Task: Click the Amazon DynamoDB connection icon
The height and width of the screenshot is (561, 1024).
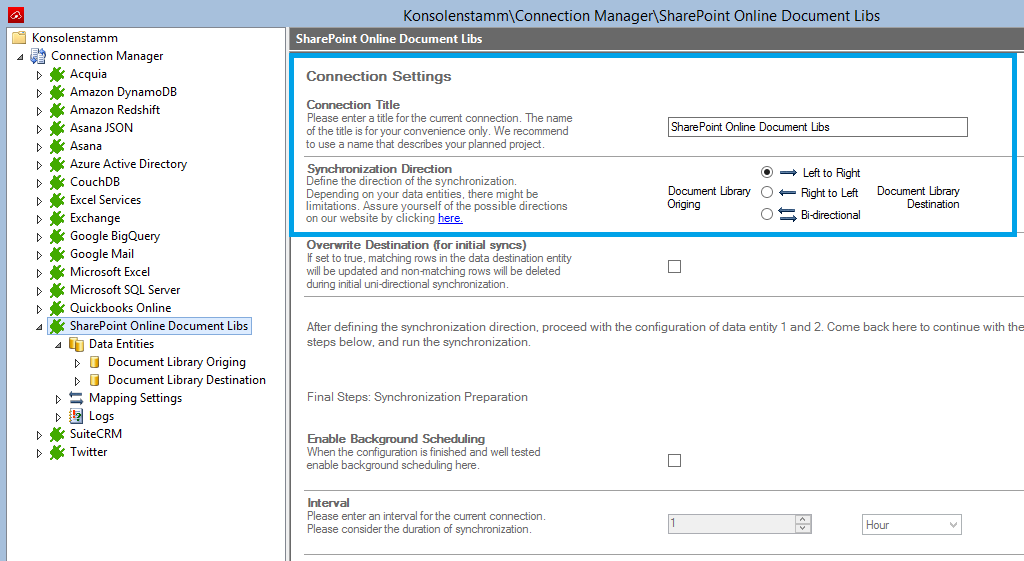Action: 57,92
